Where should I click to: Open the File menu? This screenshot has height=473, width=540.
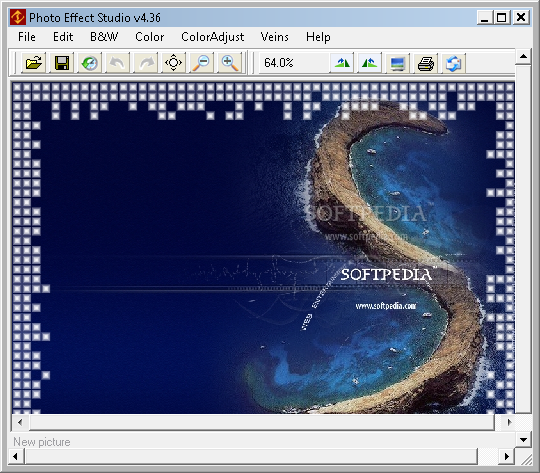27,37
